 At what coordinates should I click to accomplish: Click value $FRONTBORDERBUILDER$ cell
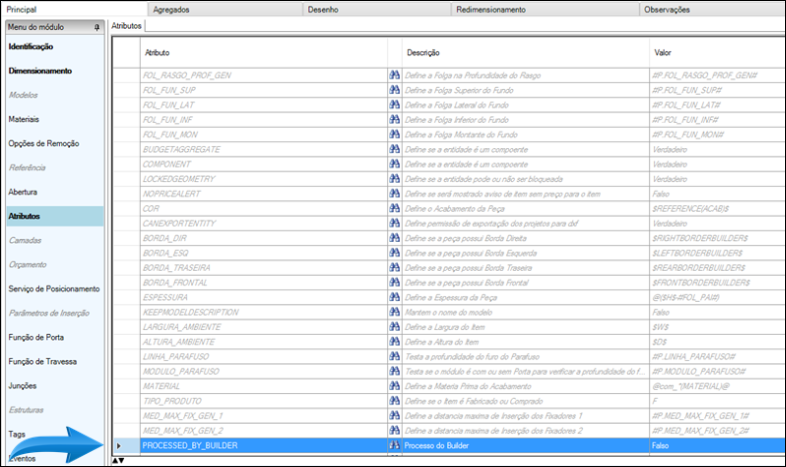click(717, 283)
